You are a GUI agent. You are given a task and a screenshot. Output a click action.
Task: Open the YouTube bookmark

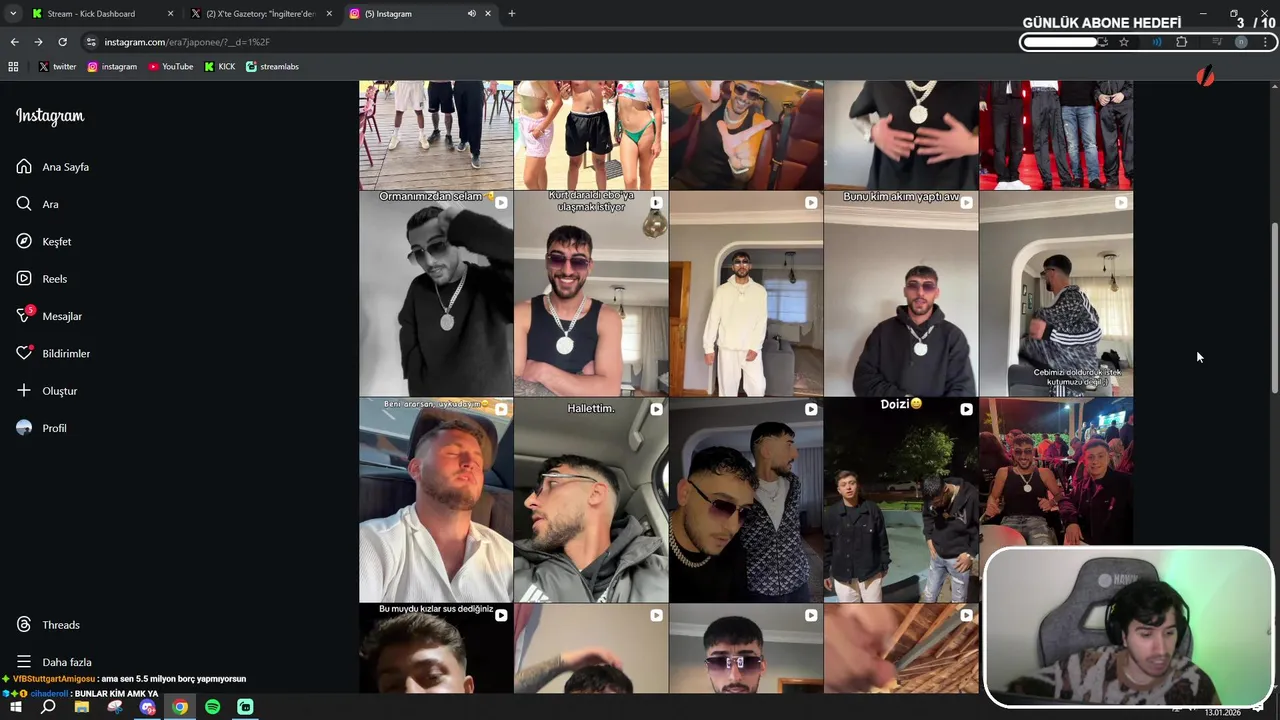(171, 67)
